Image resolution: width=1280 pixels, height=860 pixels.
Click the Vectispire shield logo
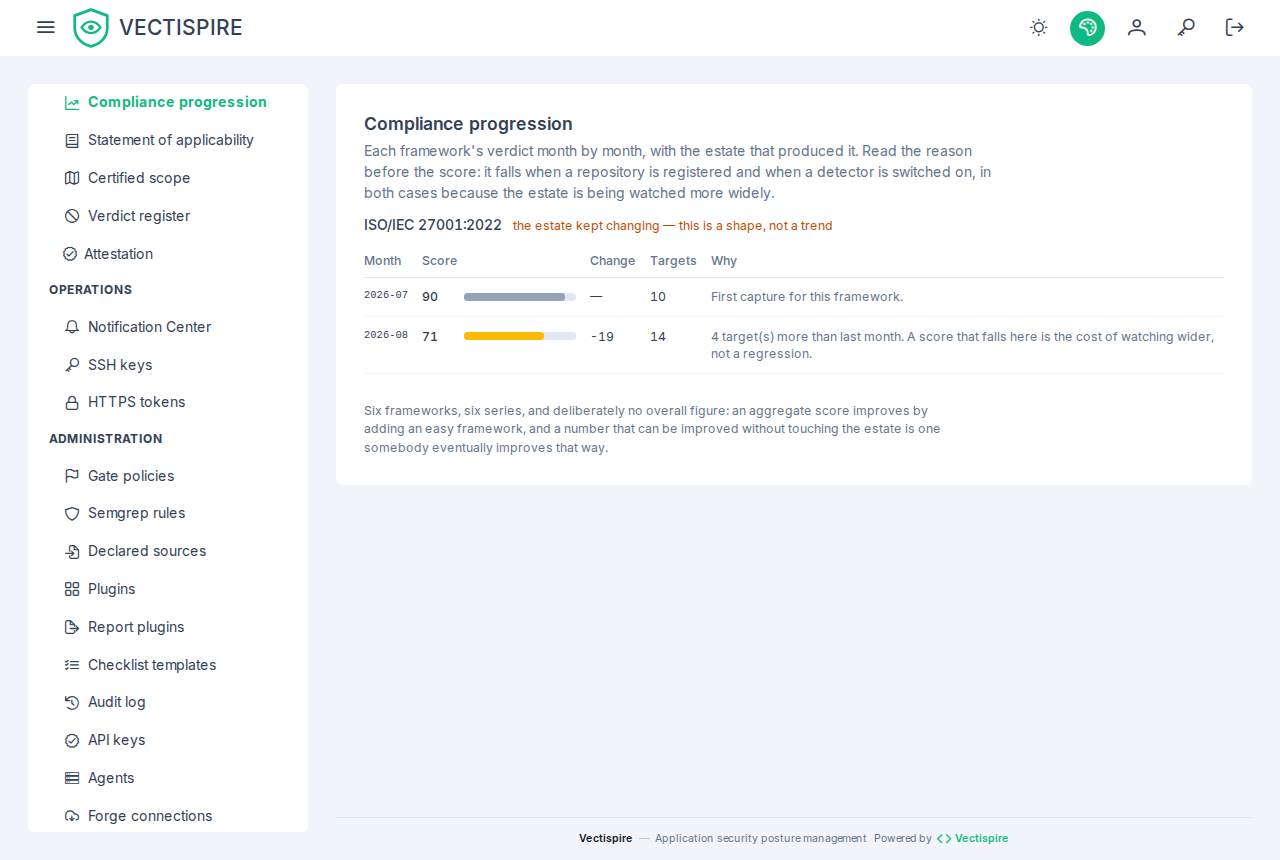(x=91, y=27)
